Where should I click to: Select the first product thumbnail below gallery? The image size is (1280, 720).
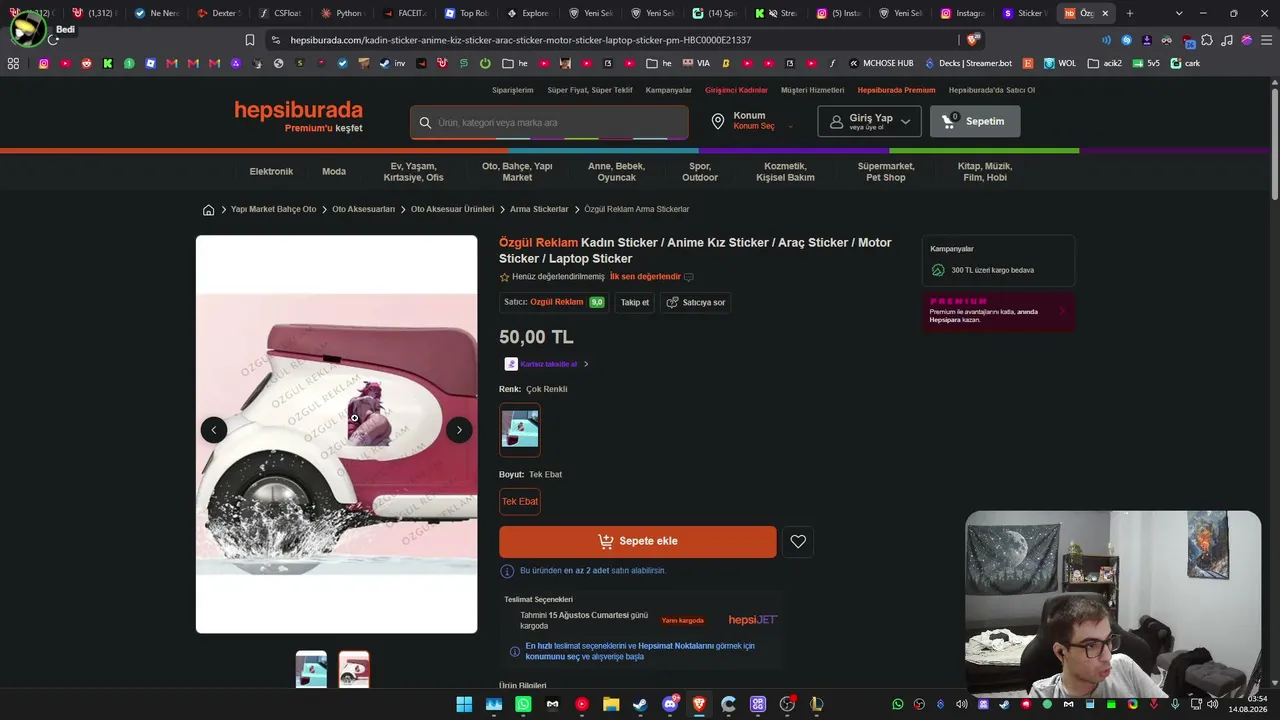[311, 670]
